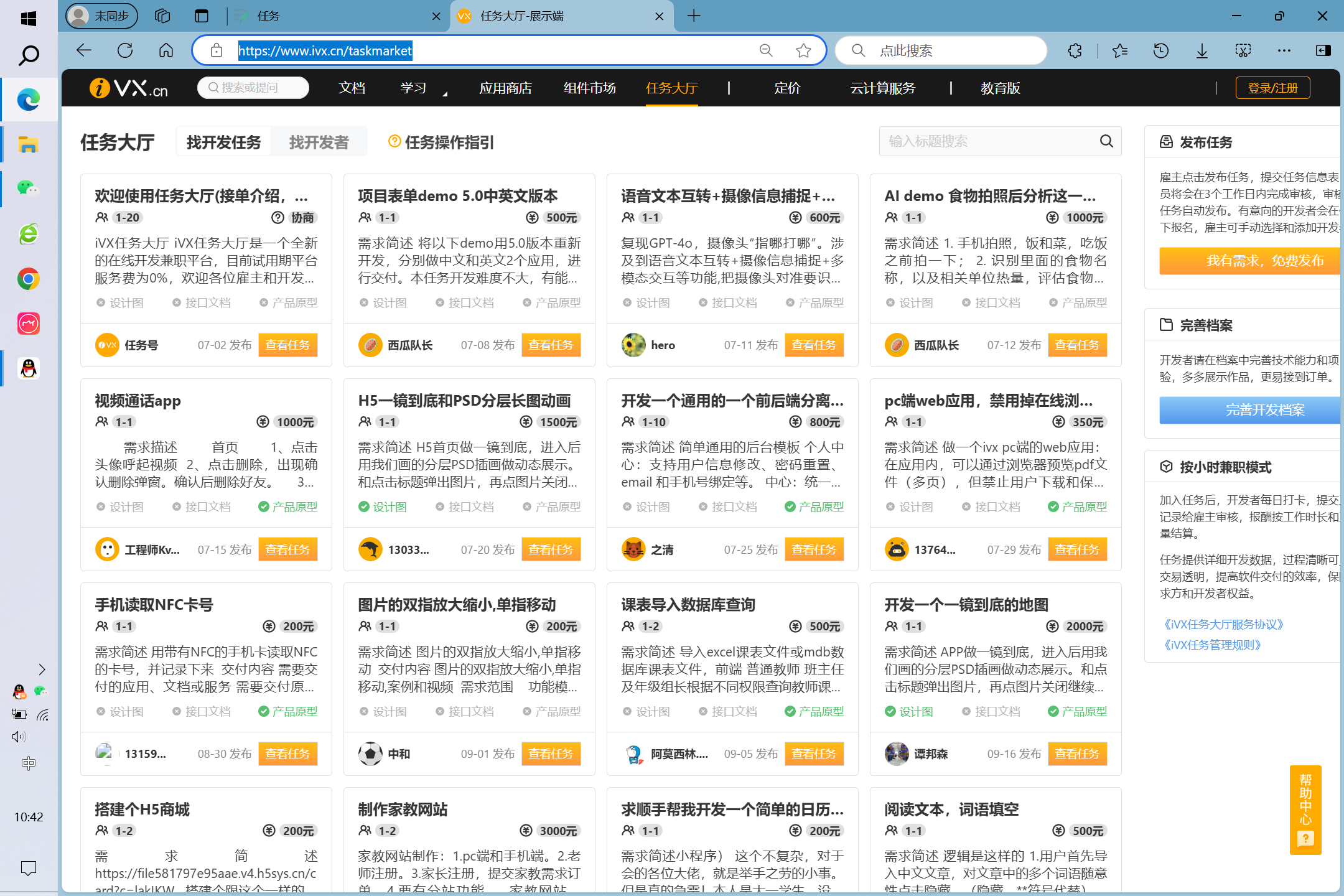Click 我有需求，免费发布 button
Screen dimensions: 1344x896
pos(1249,260)
